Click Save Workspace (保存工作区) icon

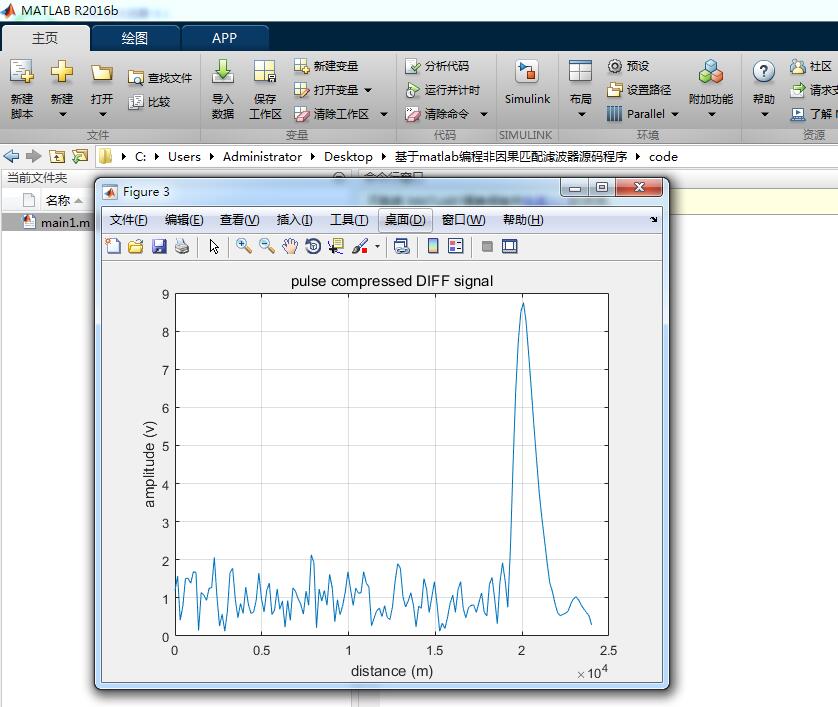pos(265,71)
